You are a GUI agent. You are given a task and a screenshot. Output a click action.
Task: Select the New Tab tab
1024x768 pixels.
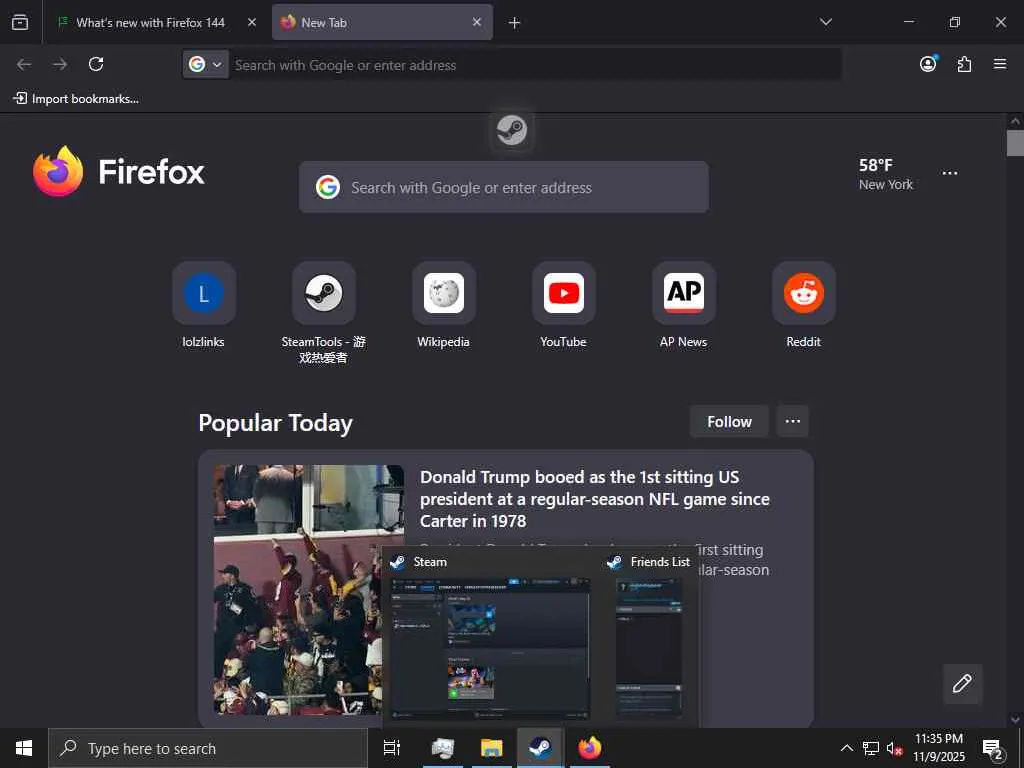point(382,22)
